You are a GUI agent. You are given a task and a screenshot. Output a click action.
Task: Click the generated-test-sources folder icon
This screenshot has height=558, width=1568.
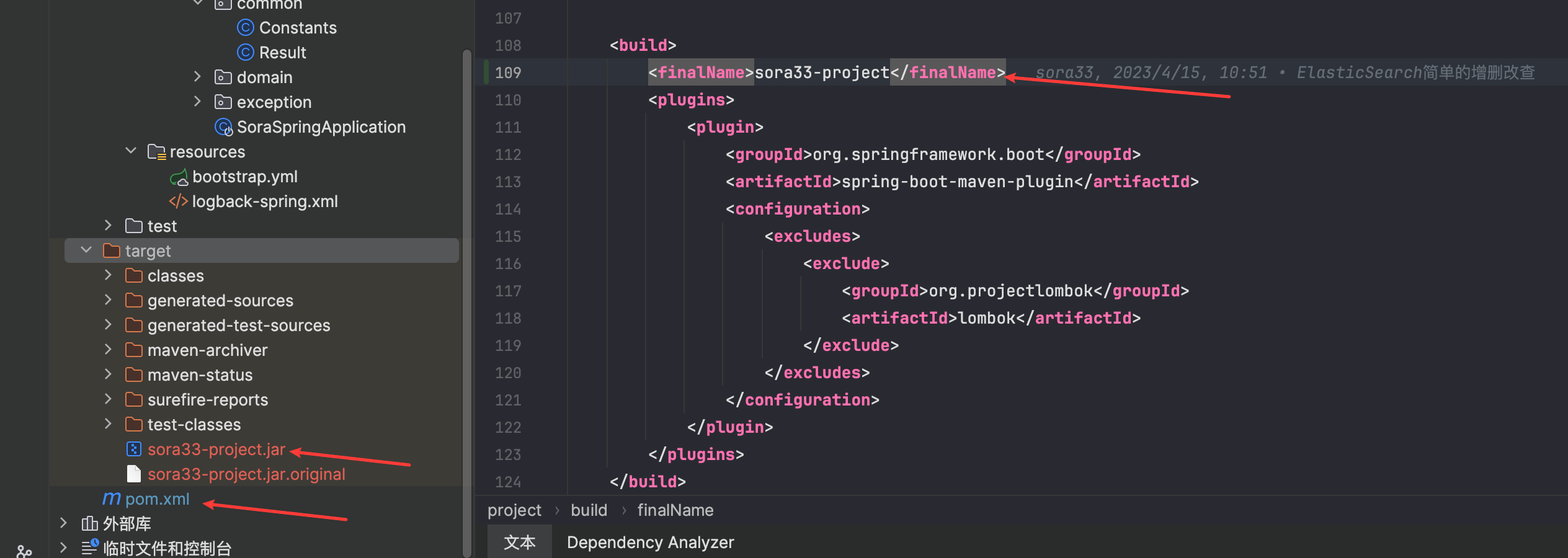pyautogui.click(x=133, y=325)
